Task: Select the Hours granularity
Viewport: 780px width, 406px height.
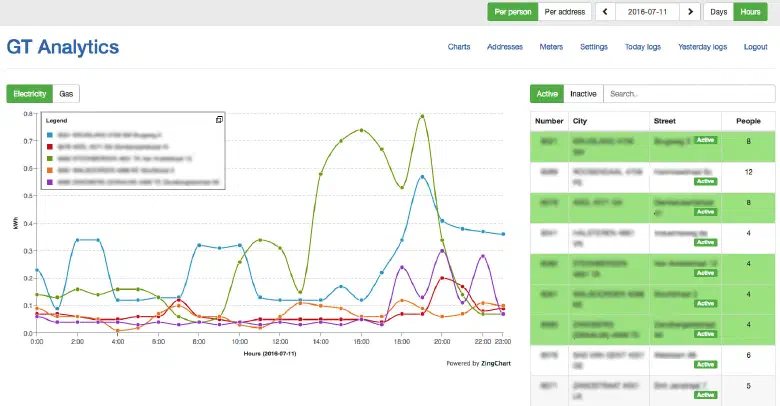Action: coord(750,12)
